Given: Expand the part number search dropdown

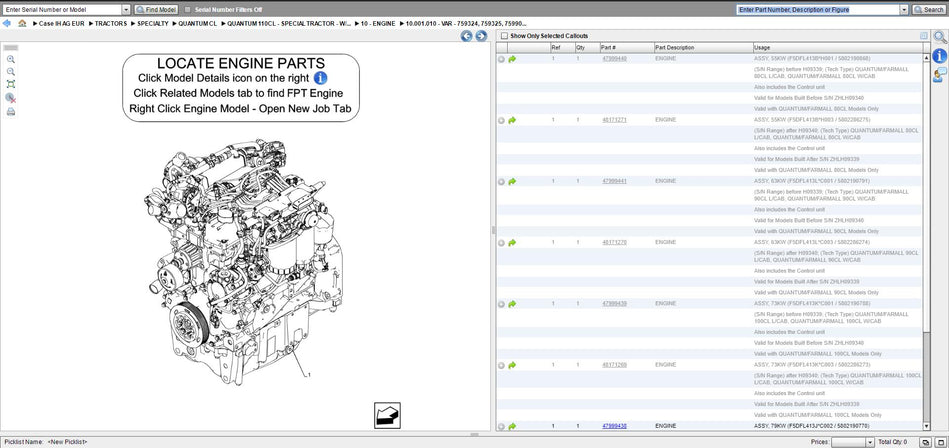Looking at the screenshot, I should click(x=904, y=9).
